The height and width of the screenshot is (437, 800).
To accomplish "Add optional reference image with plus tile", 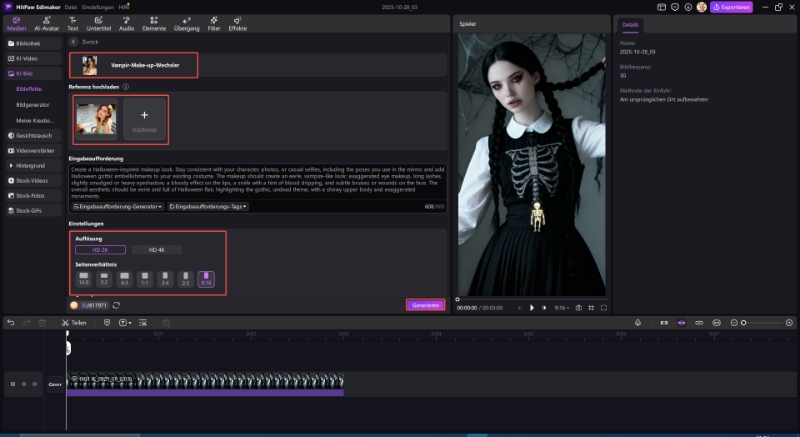I will click(145, 120).
